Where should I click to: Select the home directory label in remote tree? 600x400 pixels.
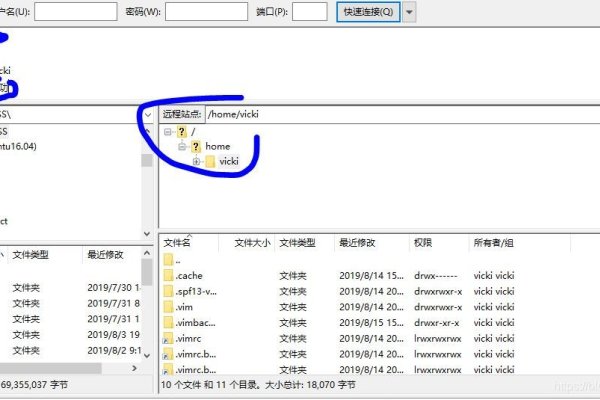tap(218, 146)
